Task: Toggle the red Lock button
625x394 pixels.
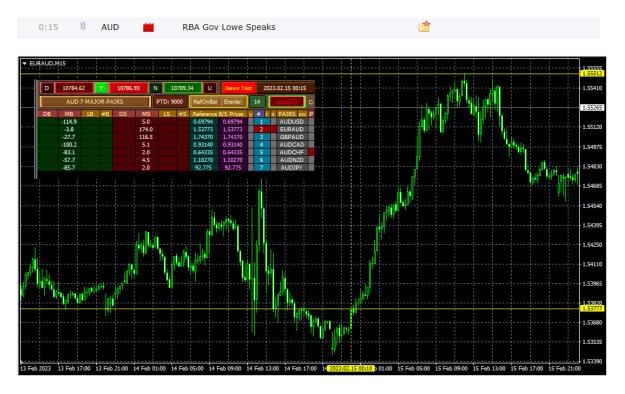Action: (287, 102)
